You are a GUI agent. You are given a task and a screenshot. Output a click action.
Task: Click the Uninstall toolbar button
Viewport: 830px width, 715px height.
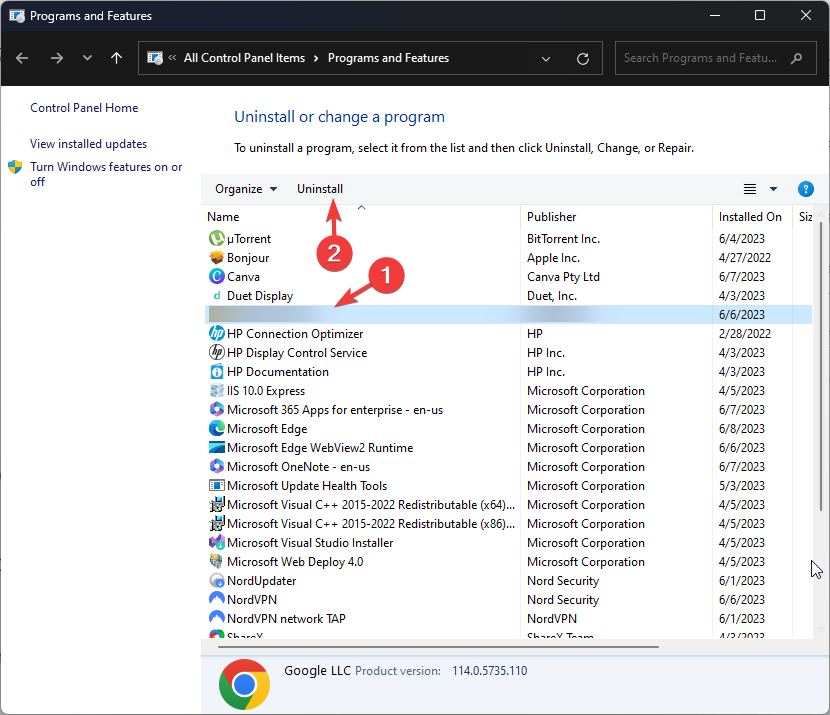pos(320,189)
